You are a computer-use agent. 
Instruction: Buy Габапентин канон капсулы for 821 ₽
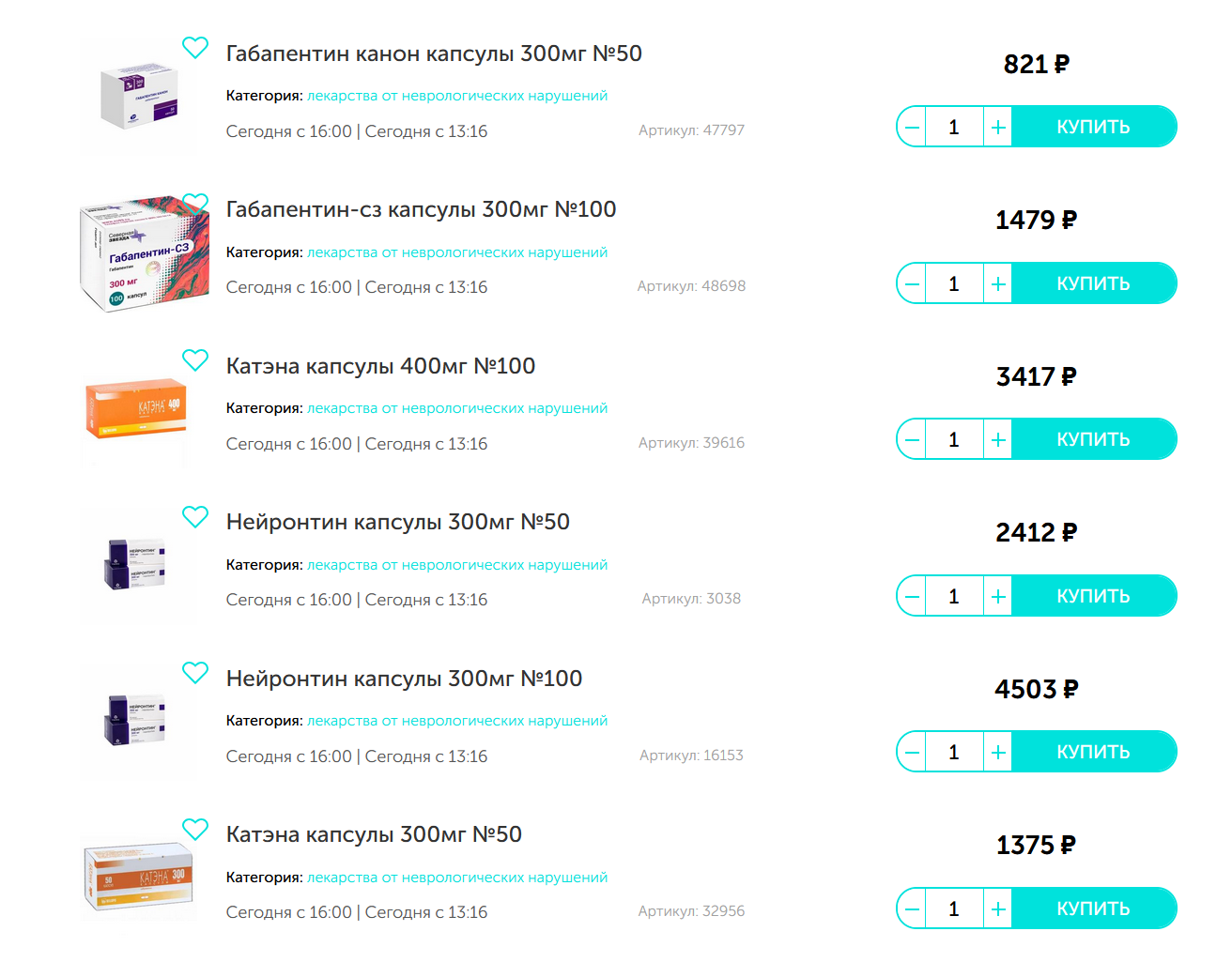1093,128
